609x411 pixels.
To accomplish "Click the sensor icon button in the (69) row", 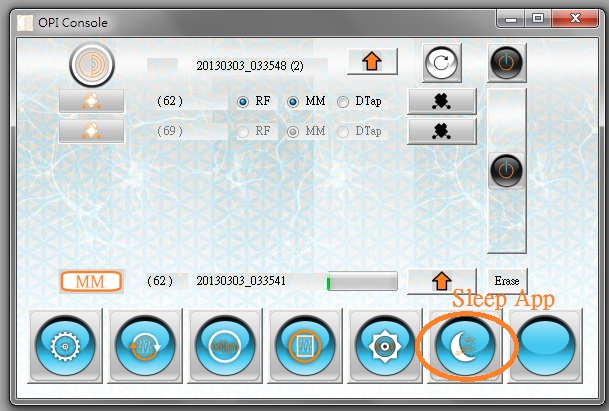I will pyautogui.click(x=92, y=131).
